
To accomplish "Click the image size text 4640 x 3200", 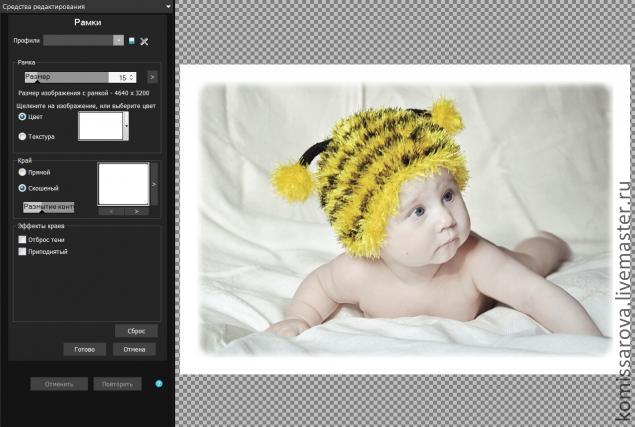I will click(x=132, y=93).
